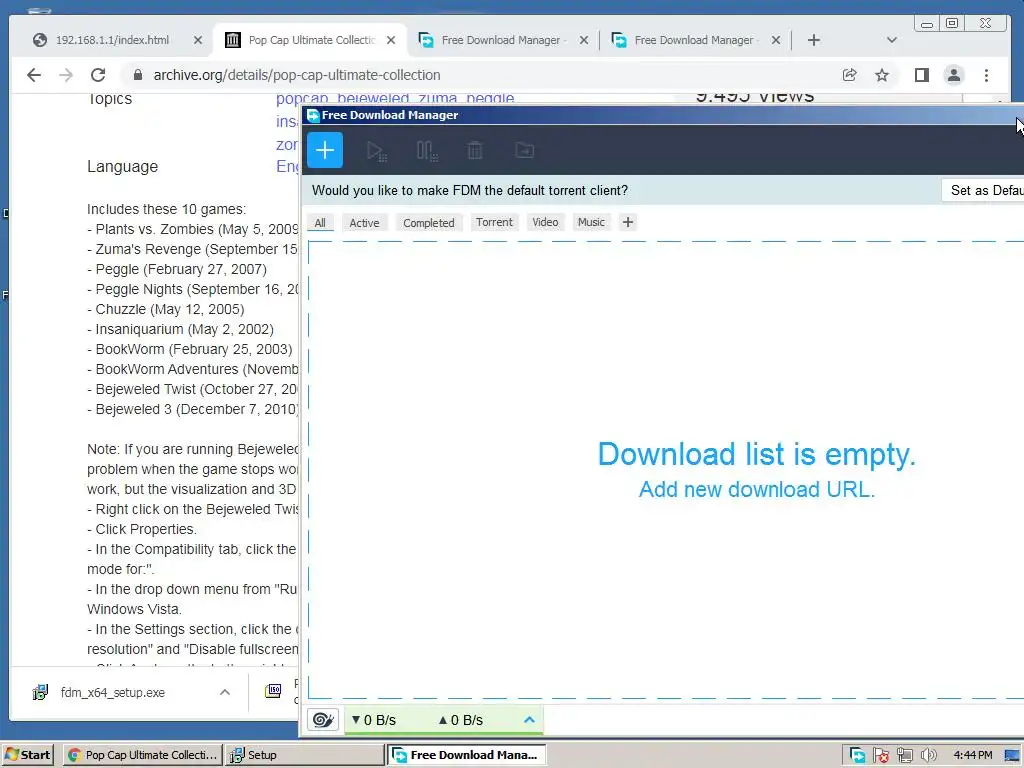
Task: Bookmark this page with star icon
Action: pyautogui.click(x=882, y=75)
